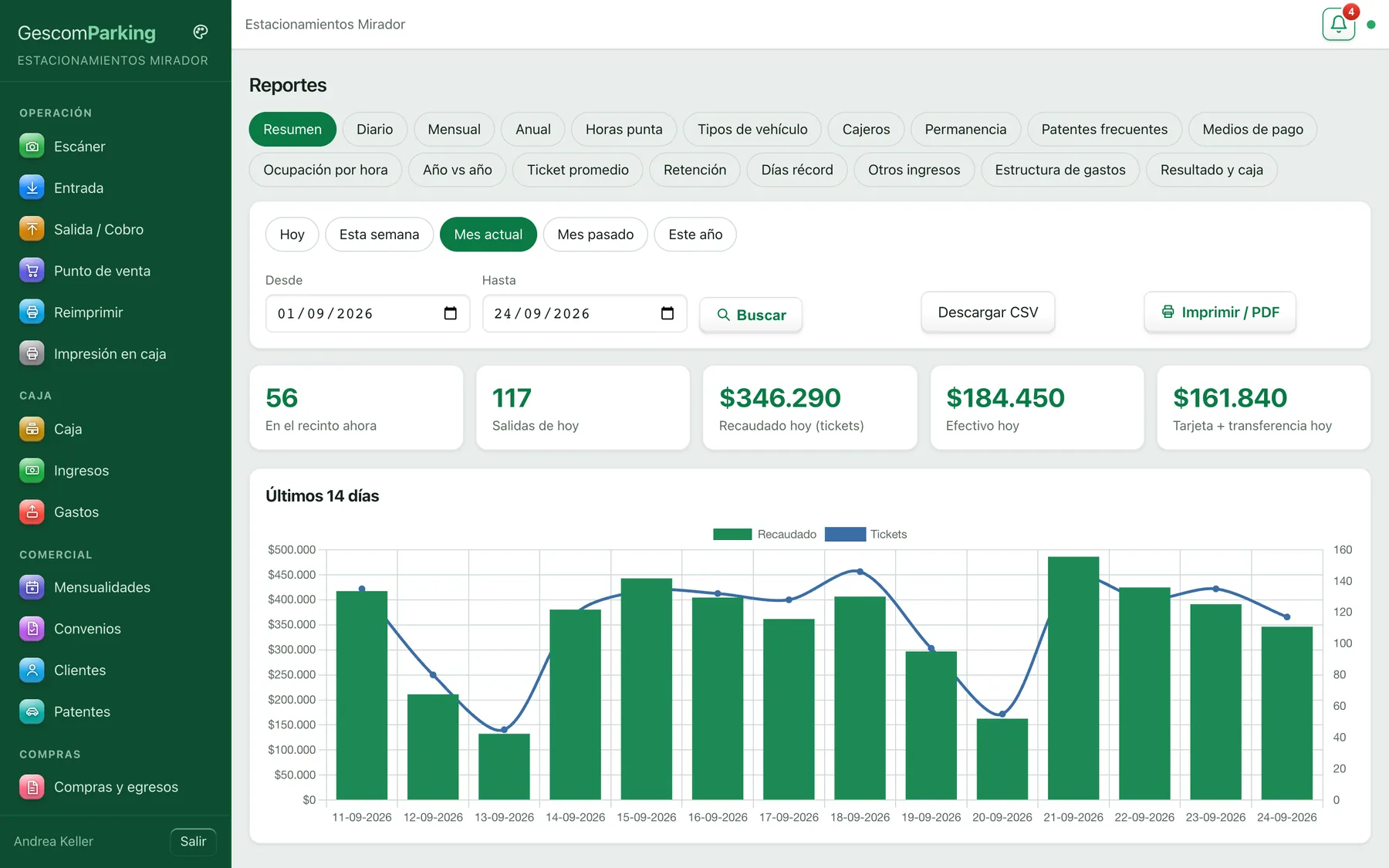Click the Convenios document icon

(32, 629)
